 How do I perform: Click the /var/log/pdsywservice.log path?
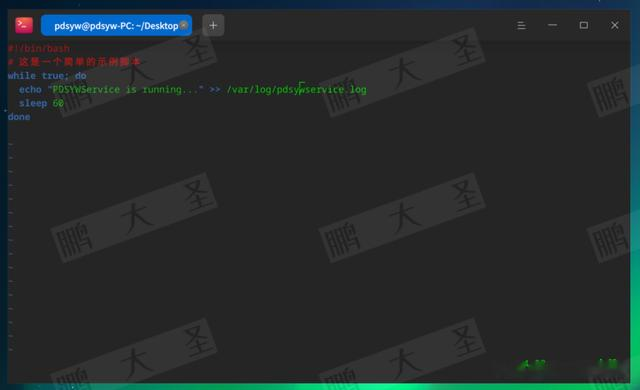[297, 89]
